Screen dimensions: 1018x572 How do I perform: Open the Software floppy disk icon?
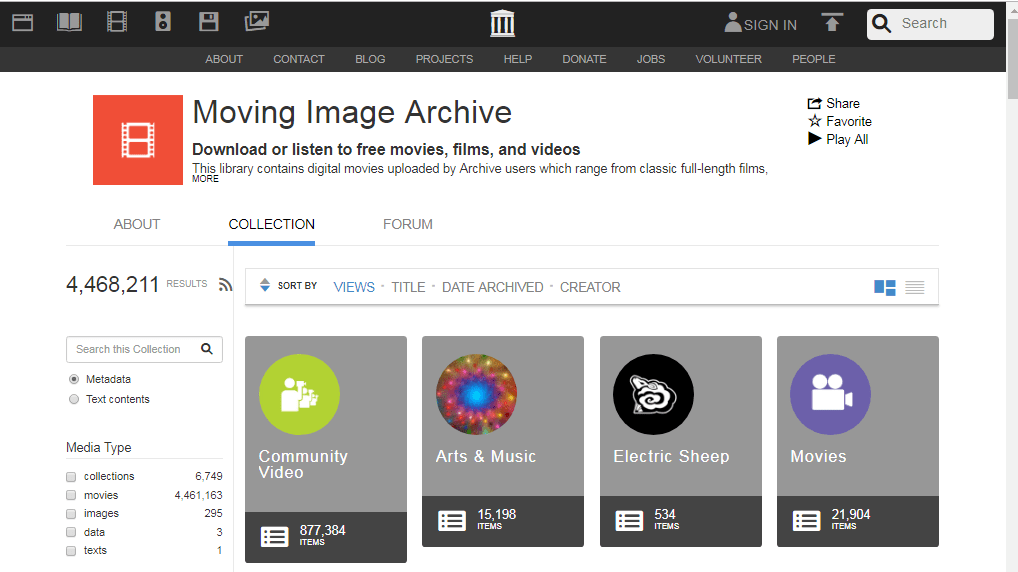click(x=208, y=21)
